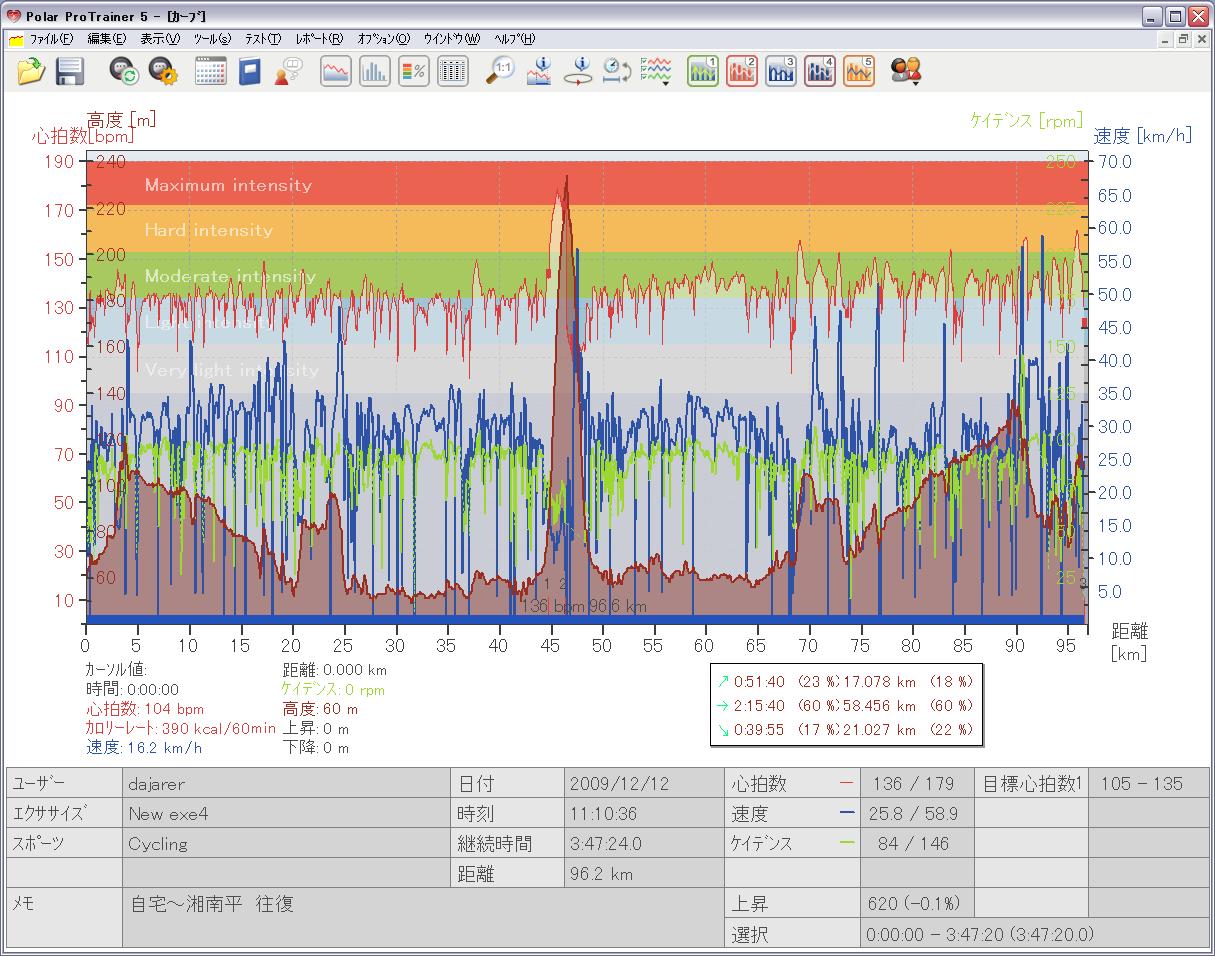Select the exercise name 'New exe4'
The image size is (1215, 956).
click(286, 813)
